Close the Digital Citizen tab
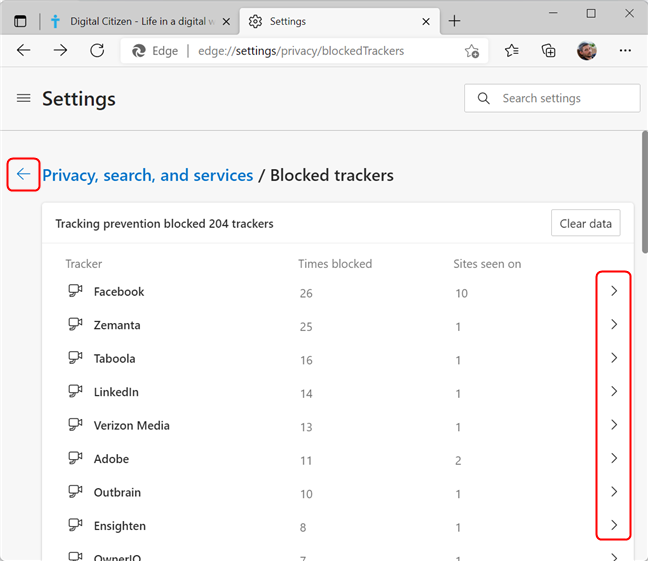 click(x=226, y=21)
